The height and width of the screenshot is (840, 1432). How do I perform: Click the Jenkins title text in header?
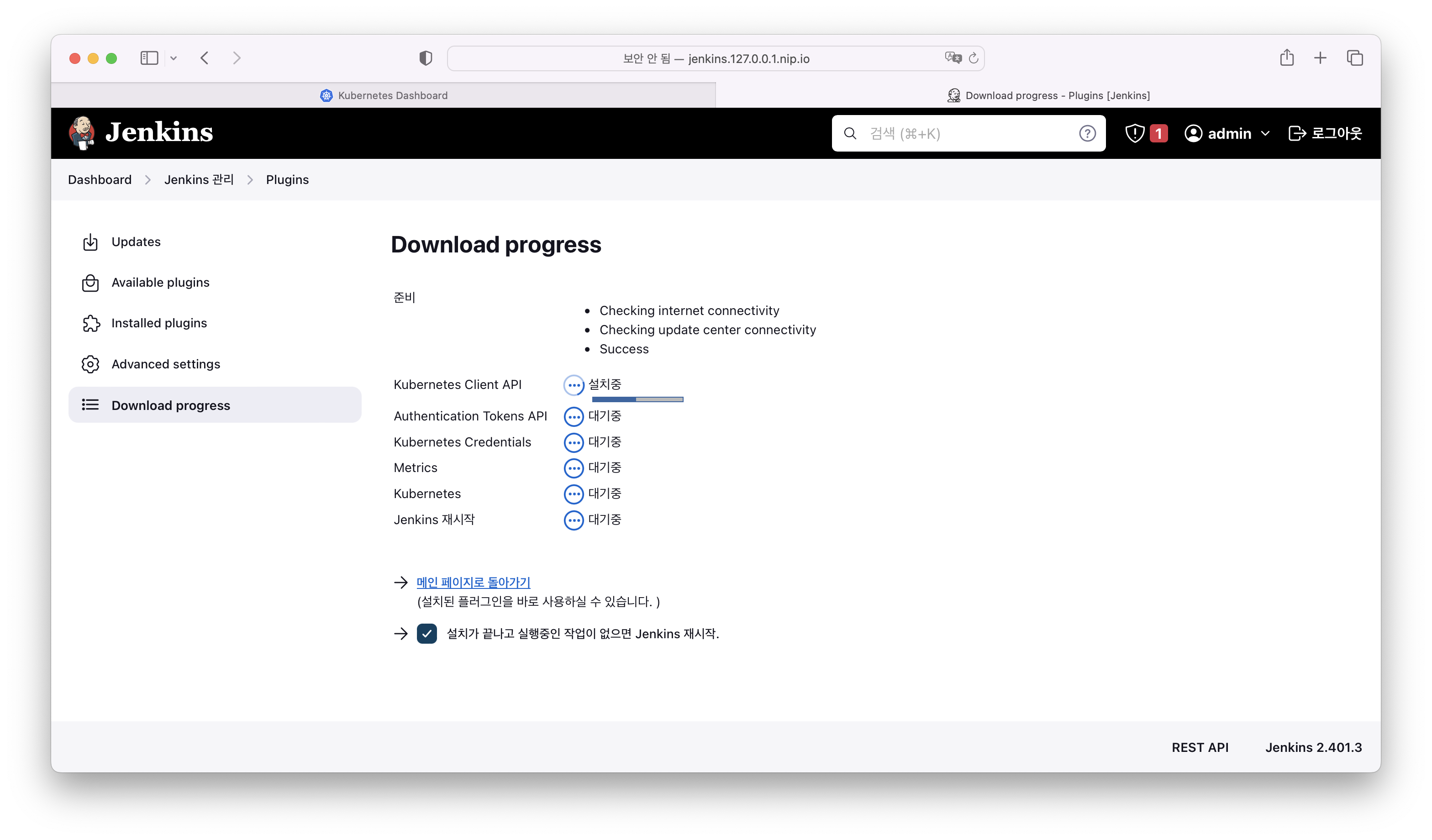[x=159, y=132]
